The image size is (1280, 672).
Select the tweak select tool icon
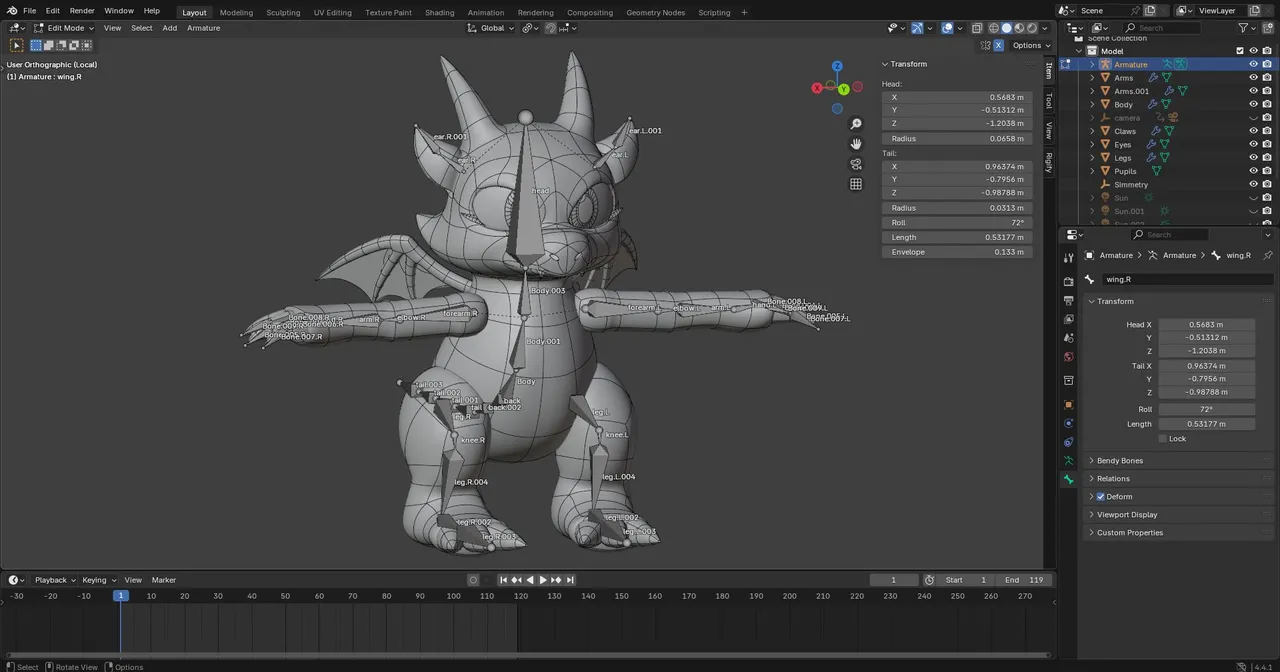coord(17,45)
